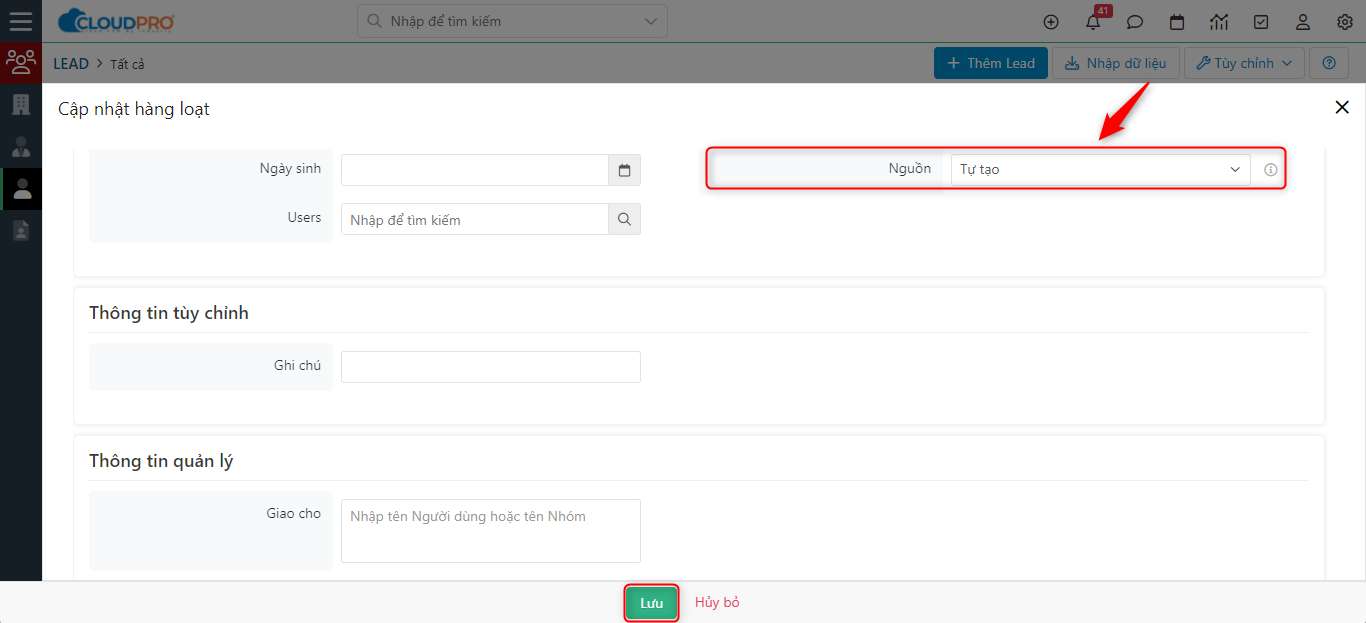The image size is (1366, 623).
Task: Click the LEAD breadcrumb link
Action: [71, 63]
